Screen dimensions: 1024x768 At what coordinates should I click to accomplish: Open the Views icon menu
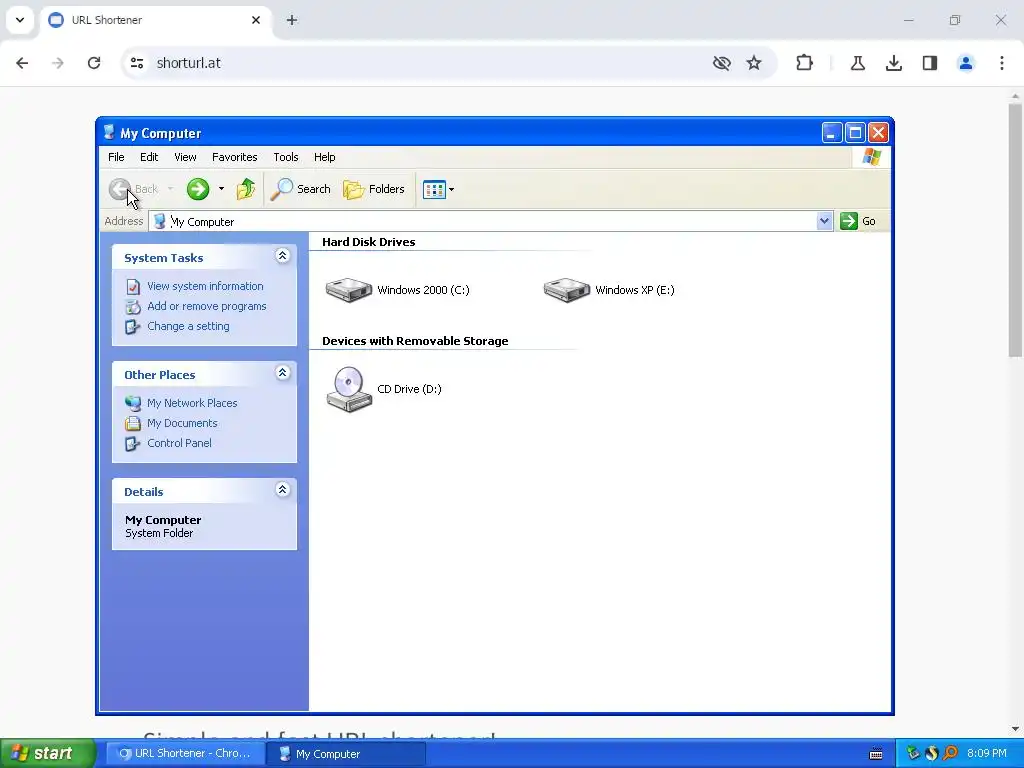pyautogui.click(x=438, y=189)
